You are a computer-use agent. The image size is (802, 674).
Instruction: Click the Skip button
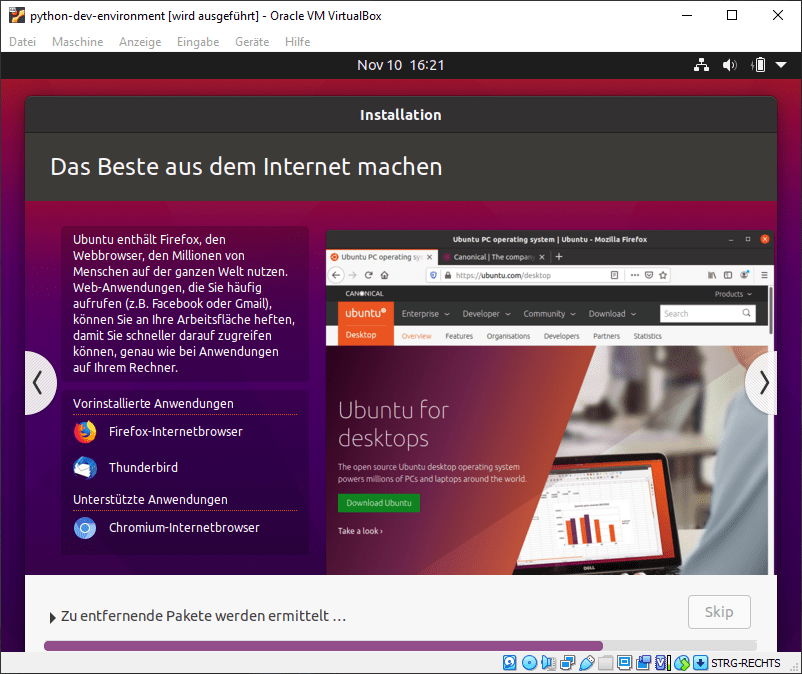point(719,611)
